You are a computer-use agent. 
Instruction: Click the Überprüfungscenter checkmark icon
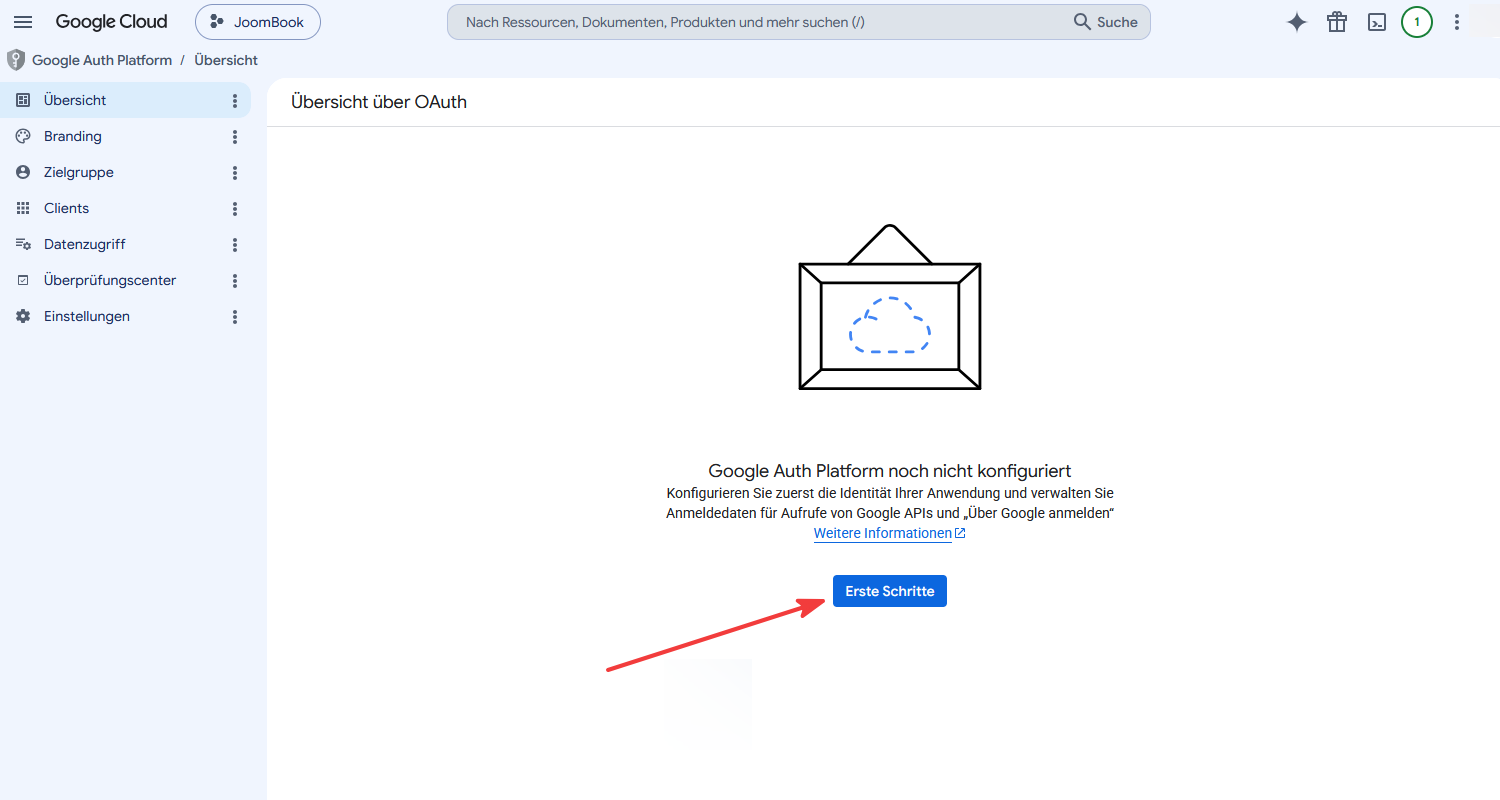pyautogui.click(x=23, y=280)
